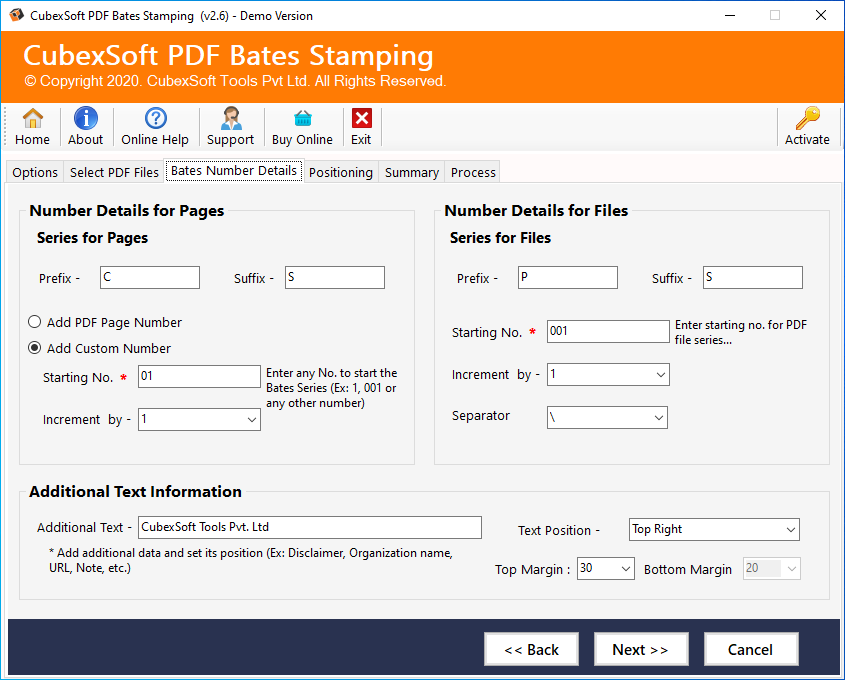Click the pages Prefix text field

150,278
